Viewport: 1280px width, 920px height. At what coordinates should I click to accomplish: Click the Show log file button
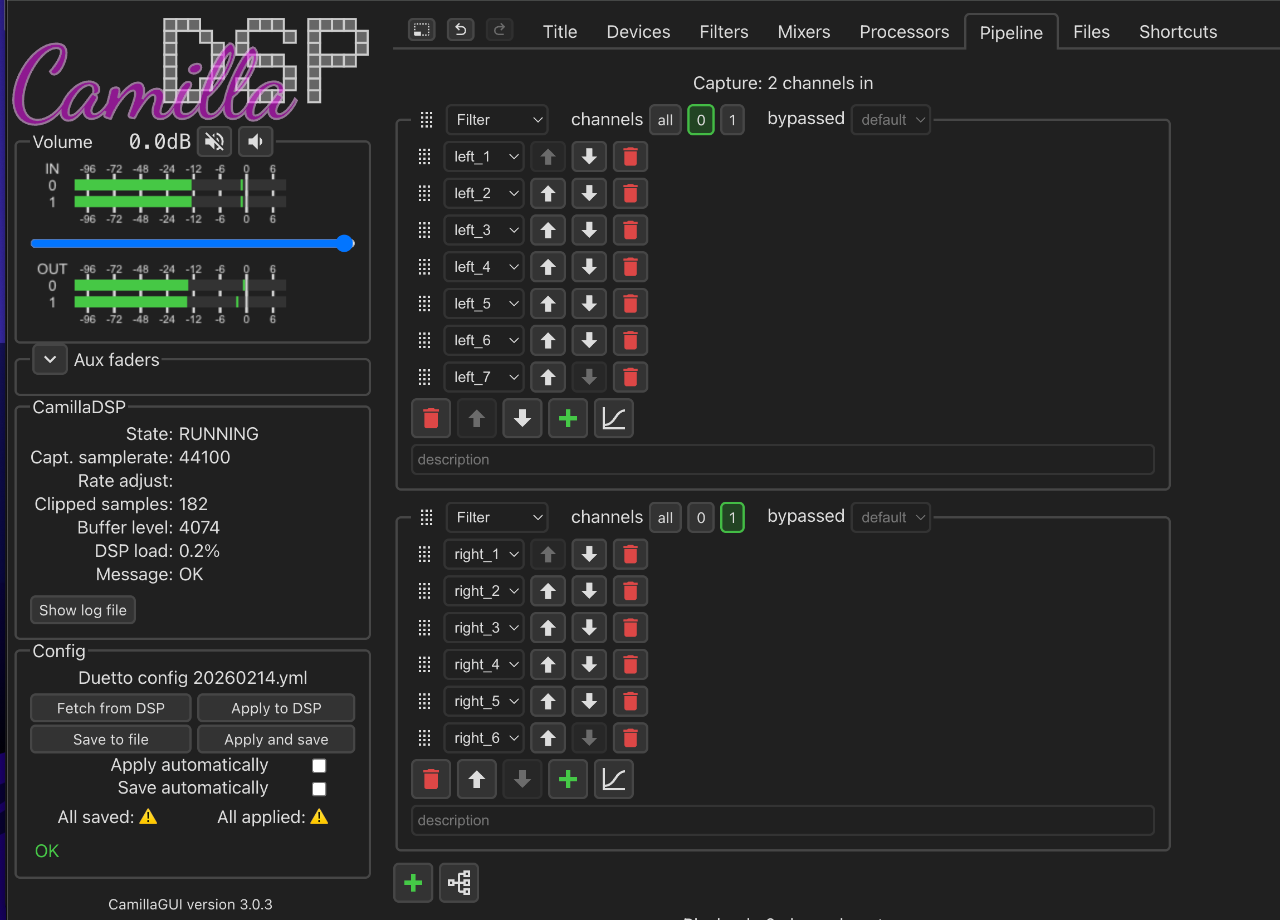click(83, 610)
